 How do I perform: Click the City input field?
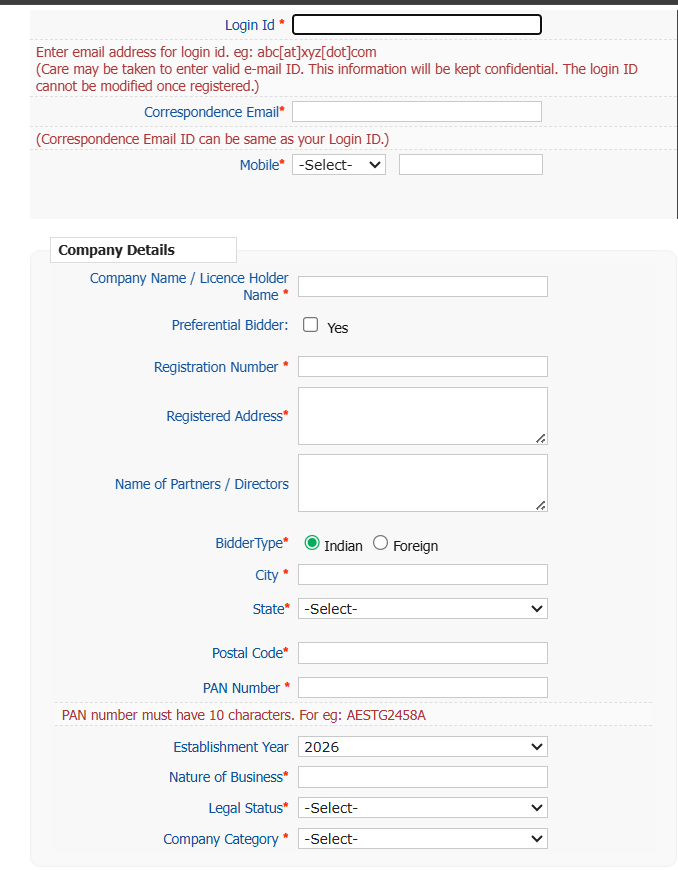422,575
